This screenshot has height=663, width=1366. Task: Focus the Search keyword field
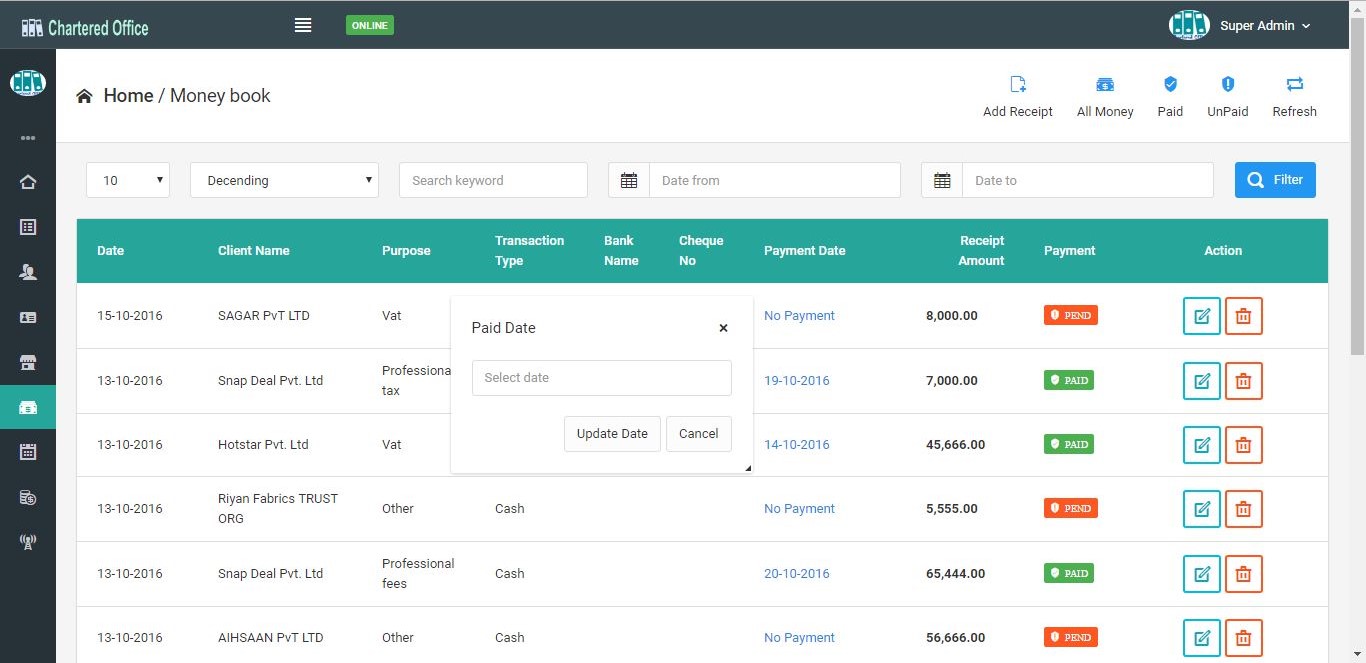(493, 180)
